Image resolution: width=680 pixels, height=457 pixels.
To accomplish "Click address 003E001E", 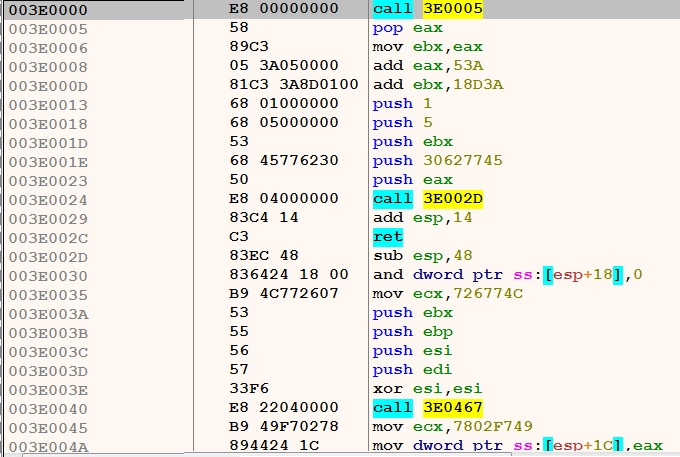I will coord(48,163).
